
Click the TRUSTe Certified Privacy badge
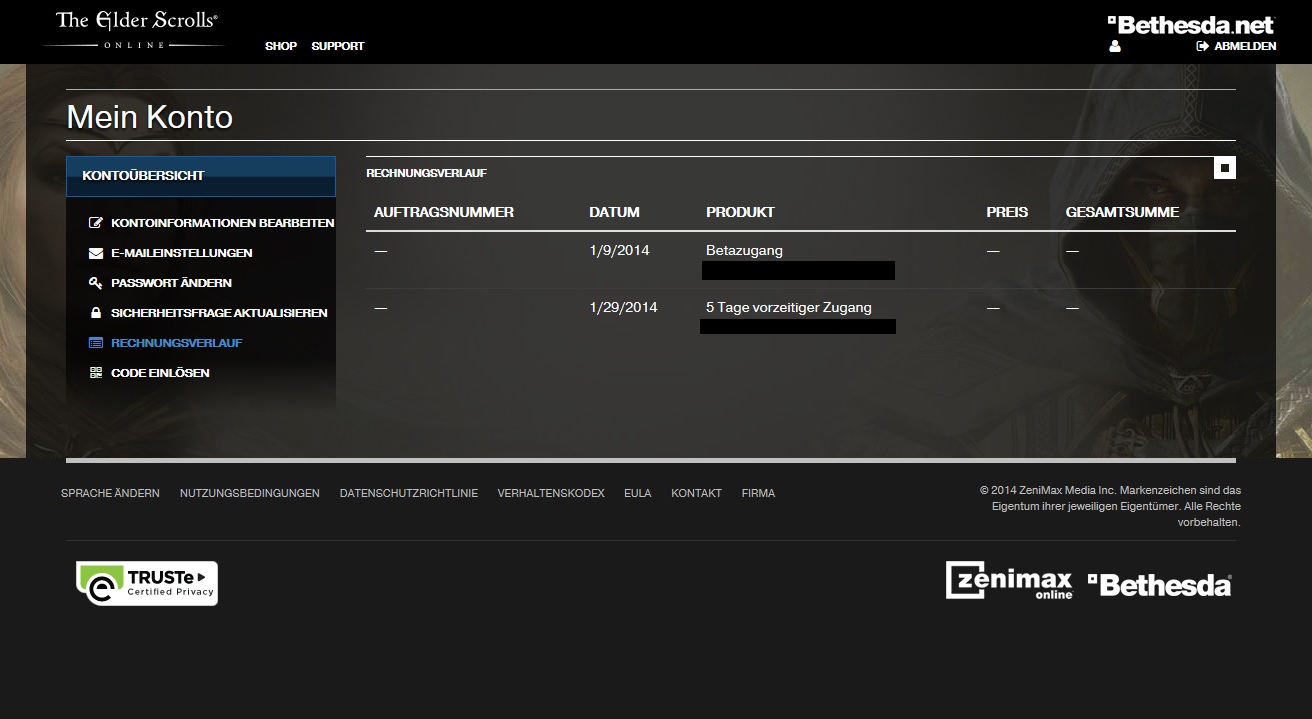pos(147,583)
